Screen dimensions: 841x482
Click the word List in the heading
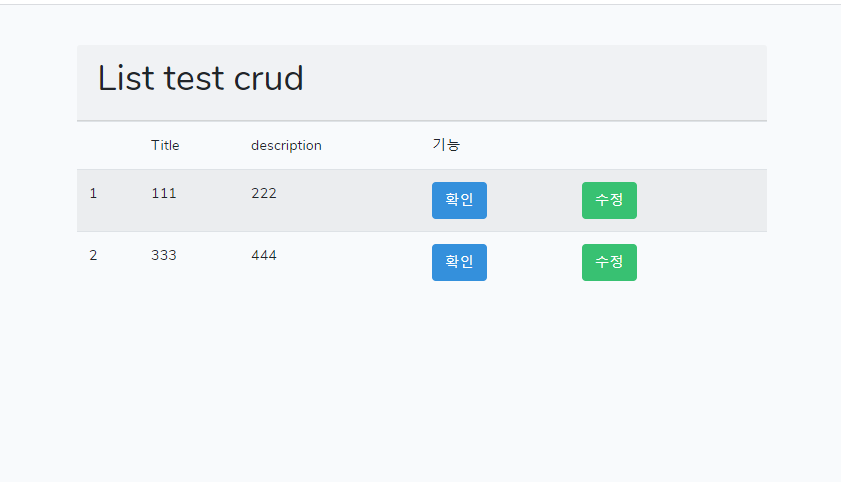127,78
